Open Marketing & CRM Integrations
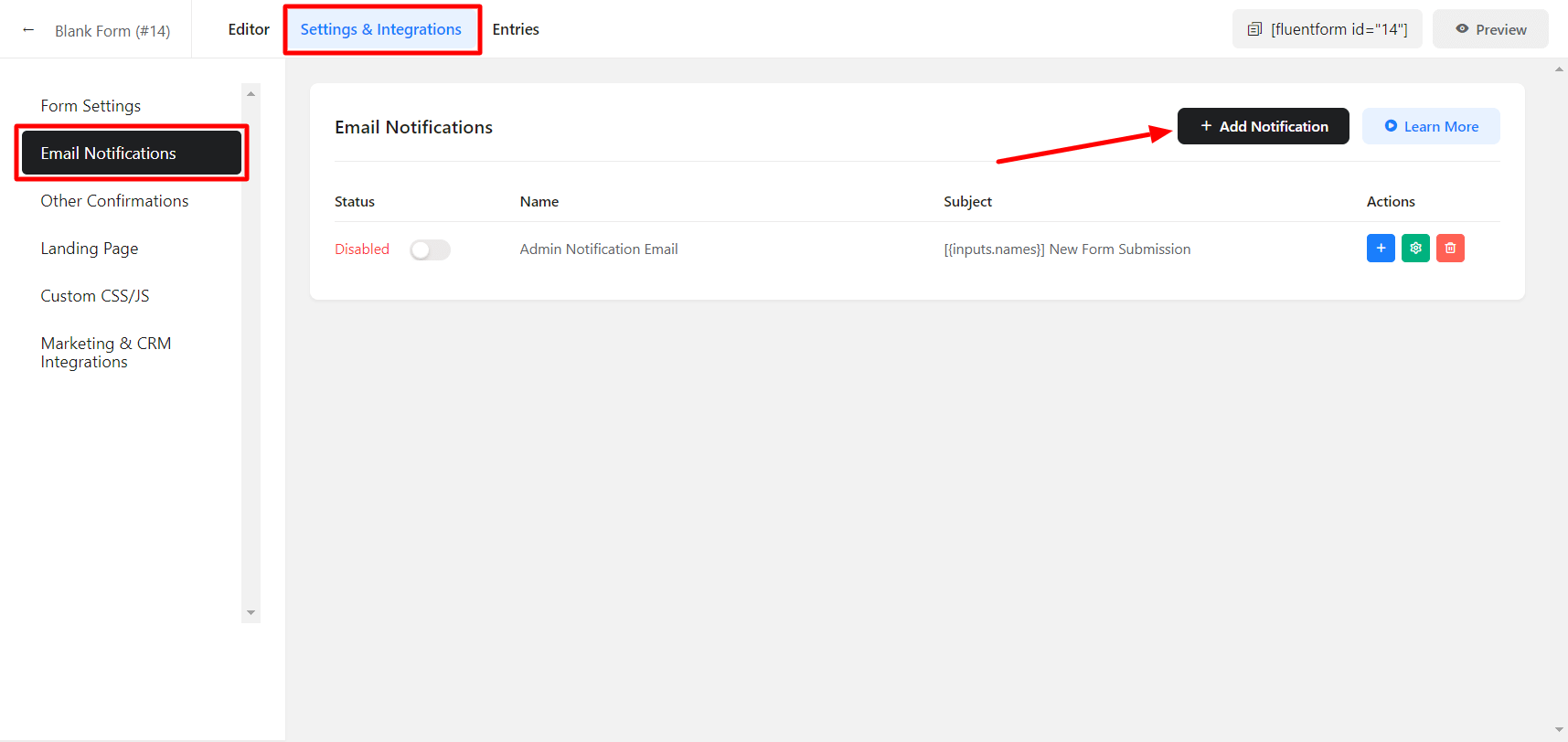The width and height of the screenshot is (1568, 742). coord(105,353)
